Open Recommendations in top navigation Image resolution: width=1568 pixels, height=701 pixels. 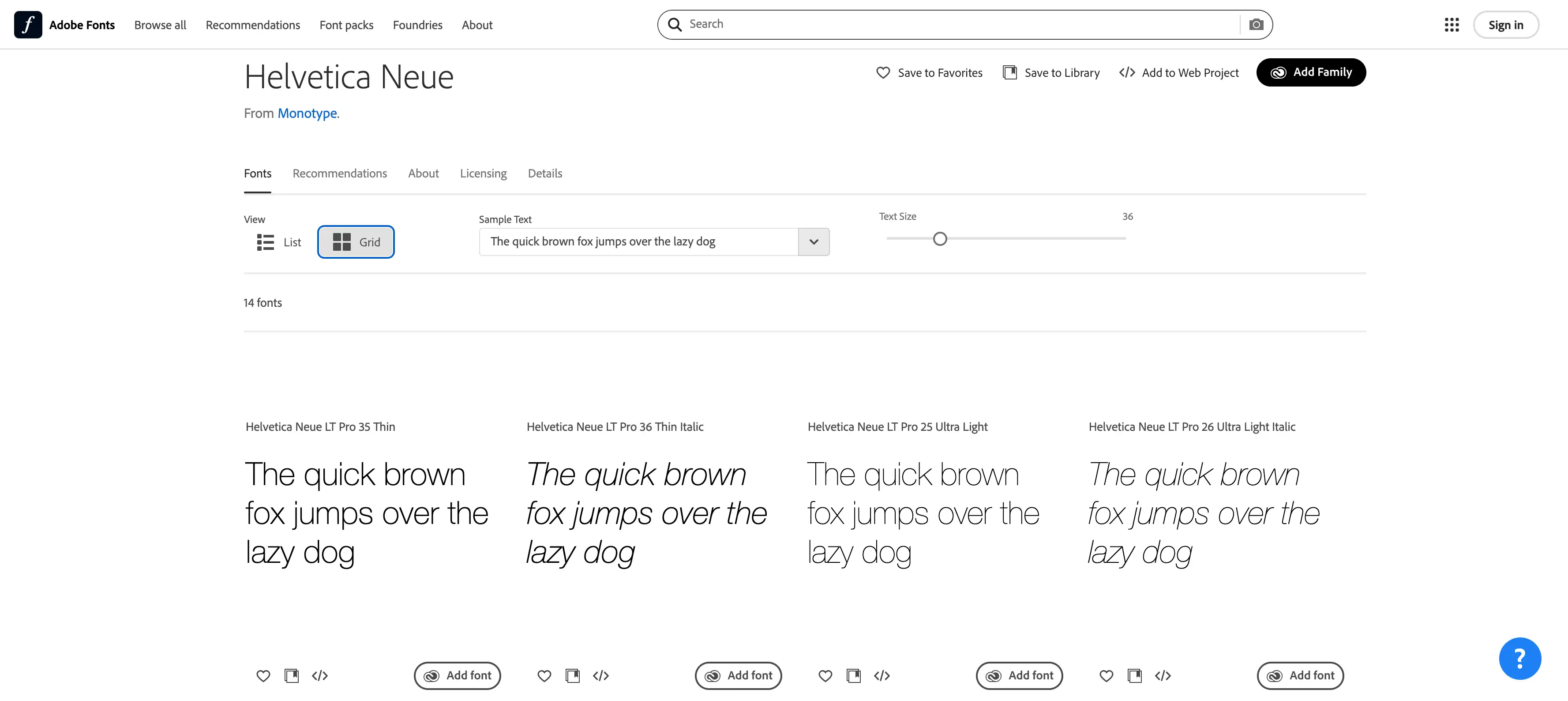point(253,25)
